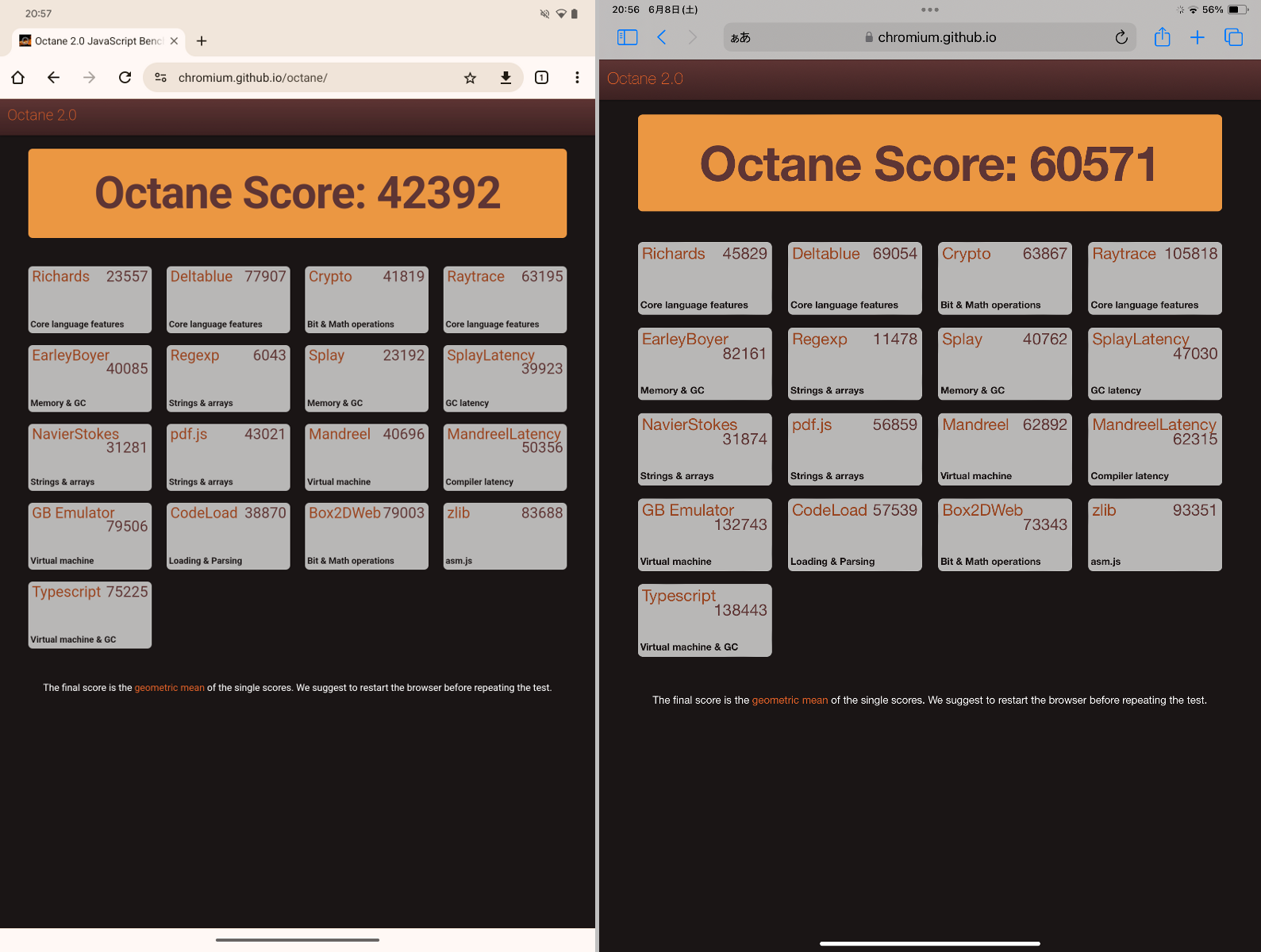Click geometric mean link in Chrome window
This screenshot has width=1261, height=952.
click(x=169, y=688)
